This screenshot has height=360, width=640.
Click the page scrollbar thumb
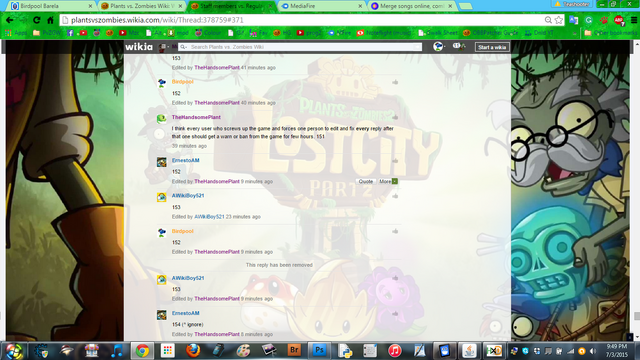(637, 316)
